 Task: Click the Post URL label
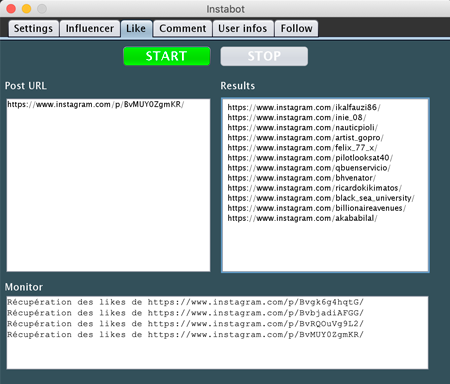(x=26, y=86)
